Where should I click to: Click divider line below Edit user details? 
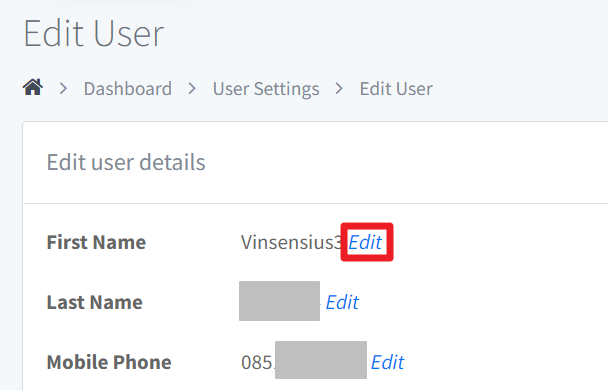point(316,203)
